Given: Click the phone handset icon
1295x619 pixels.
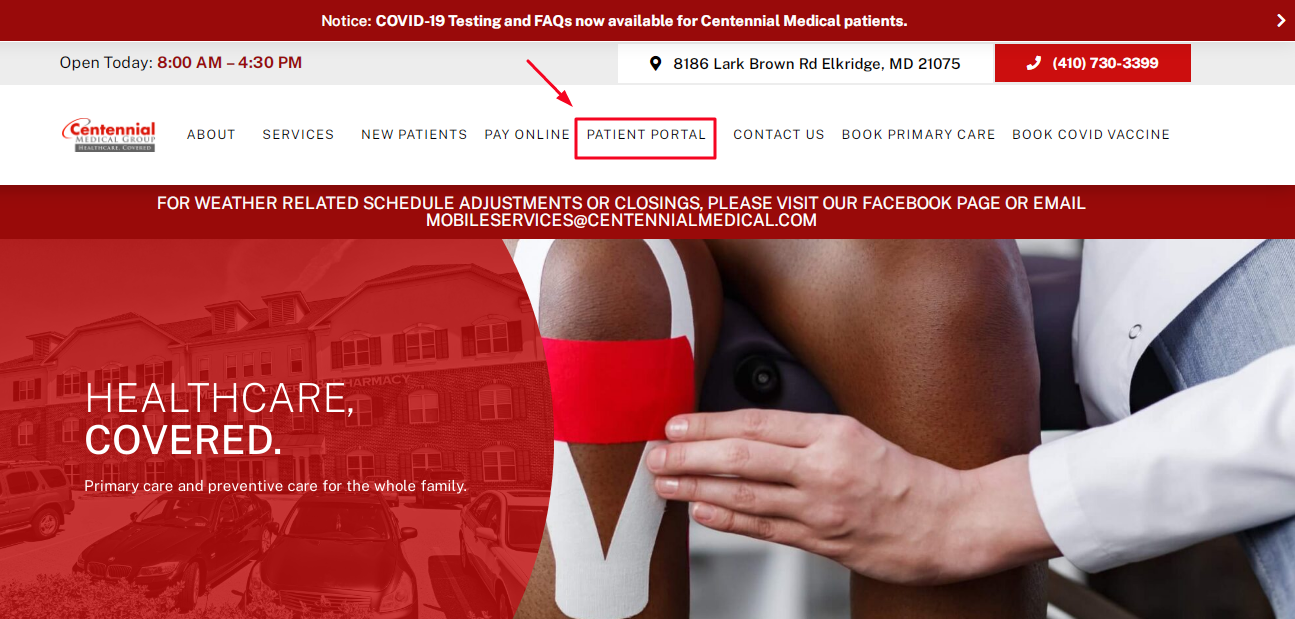Looking at the screenshot, I should coord(1034,63).
